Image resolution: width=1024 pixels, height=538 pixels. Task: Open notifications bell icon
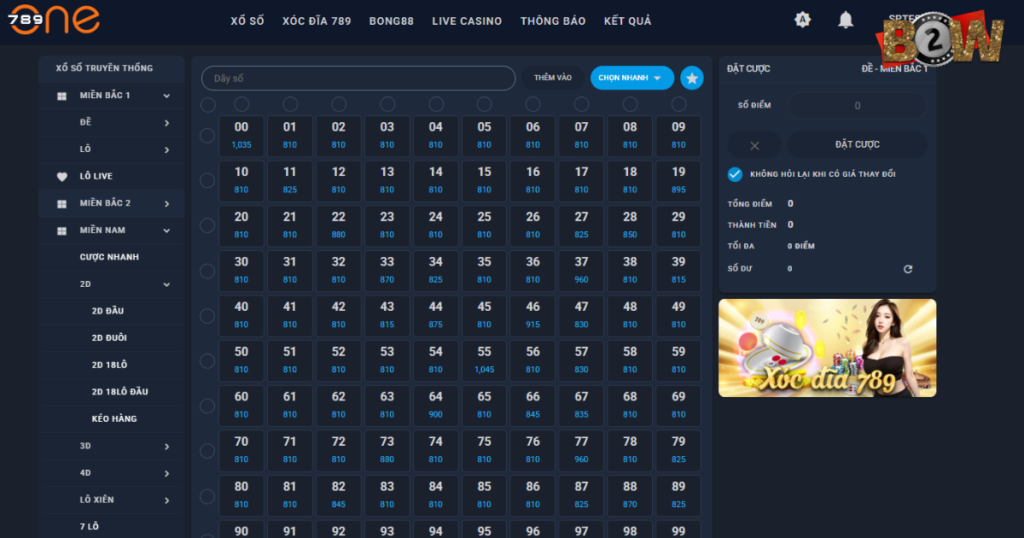(x=846, y=20)
